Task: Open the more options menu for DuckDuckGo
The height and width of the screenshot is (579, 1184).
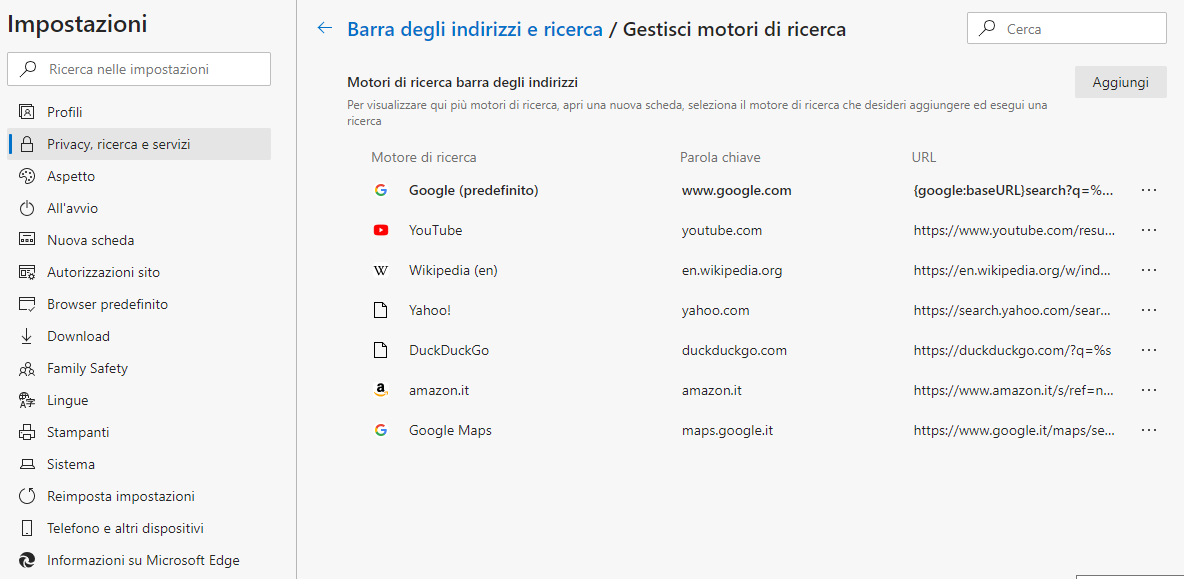Action: pyautogui.click(x=1149, y=350)
